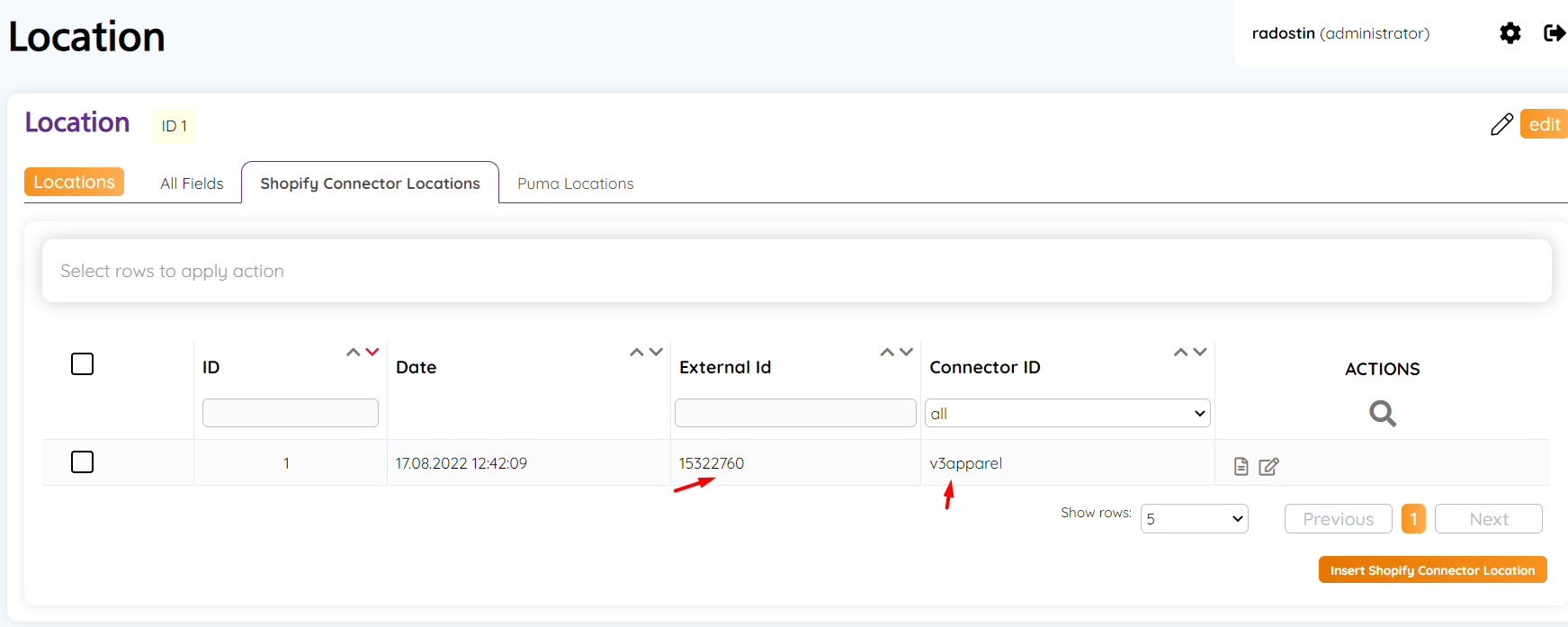Viewport: 1568px width, 627px height.
Task: Switch to All Fields tab
Action: pyautogui.click(x=192, y=184)
